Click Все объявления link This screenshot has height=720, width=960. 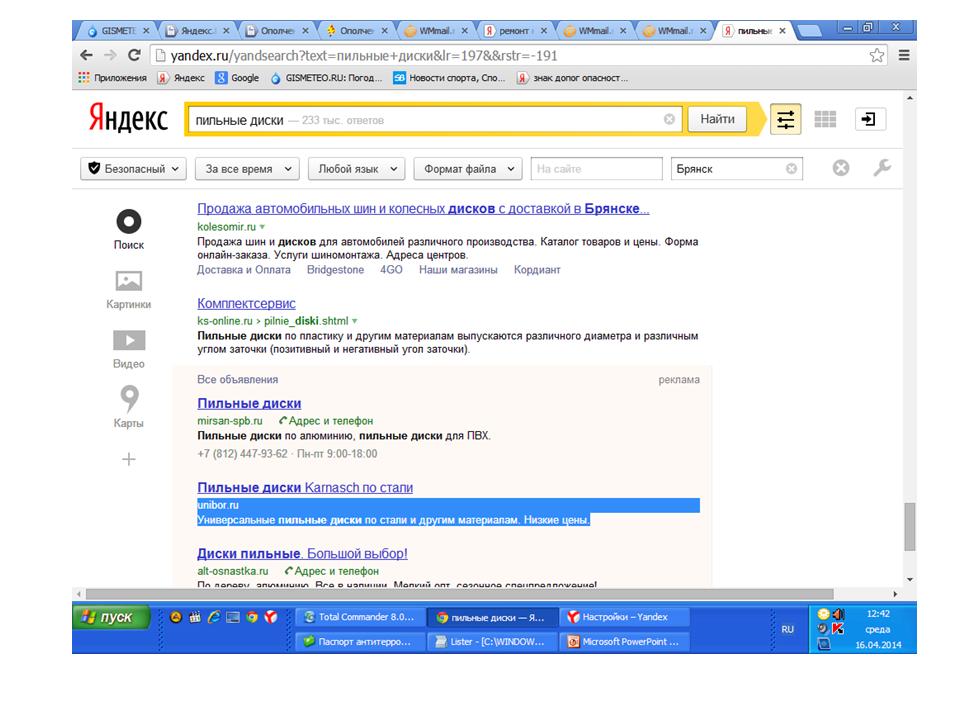(238, 380)
